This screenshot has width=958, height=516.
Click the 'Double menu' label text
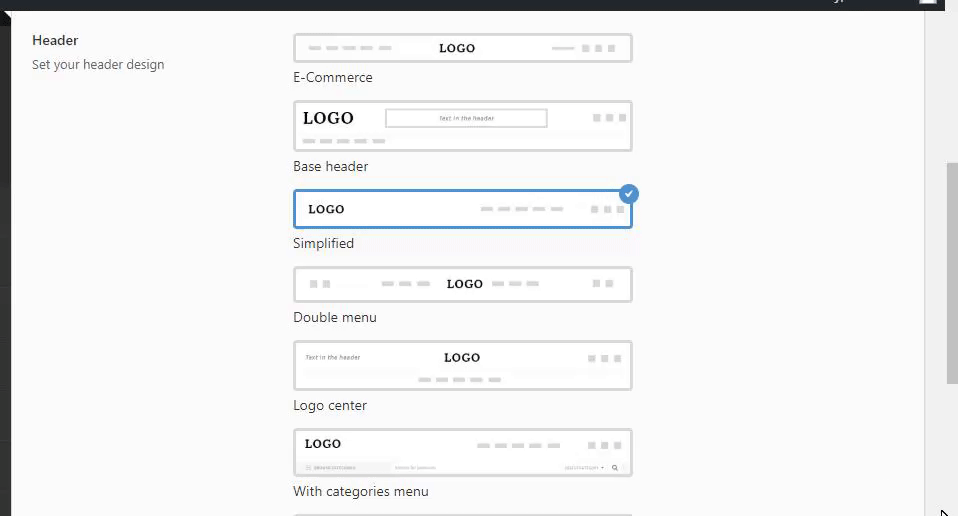tap(334, 317)
